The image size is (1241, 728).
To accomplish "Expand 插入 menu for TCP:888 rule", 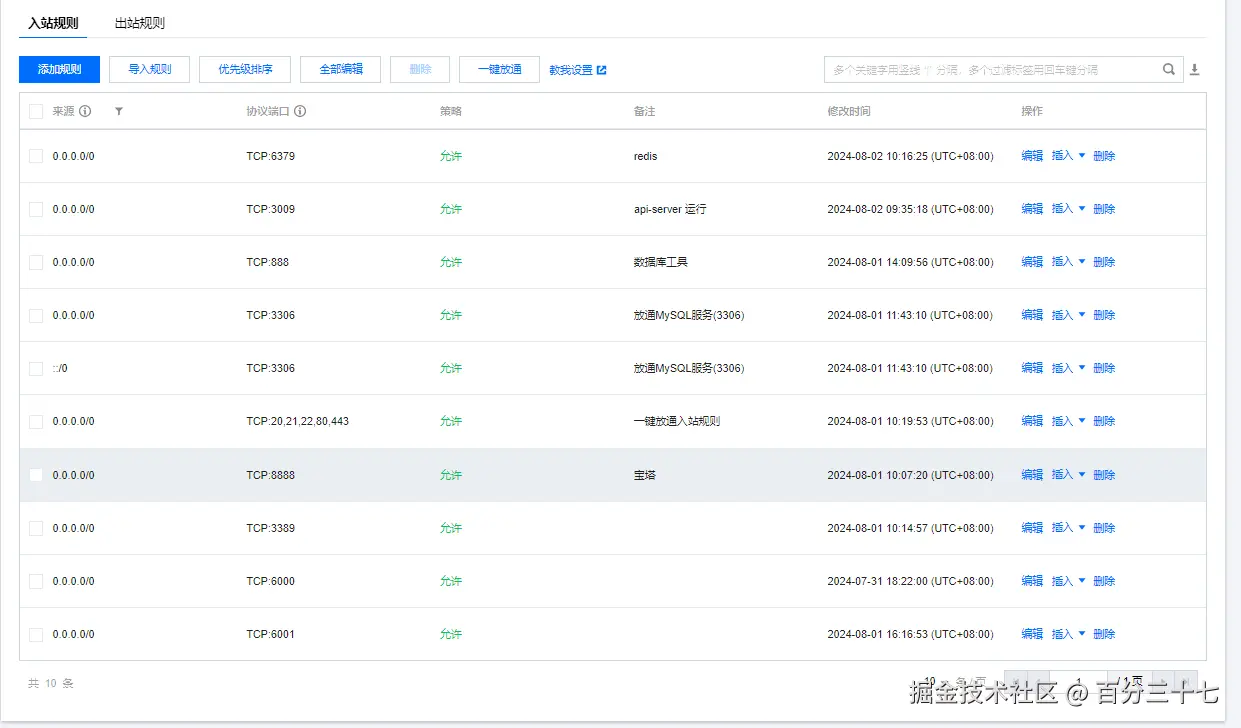I will (1068, 262).
